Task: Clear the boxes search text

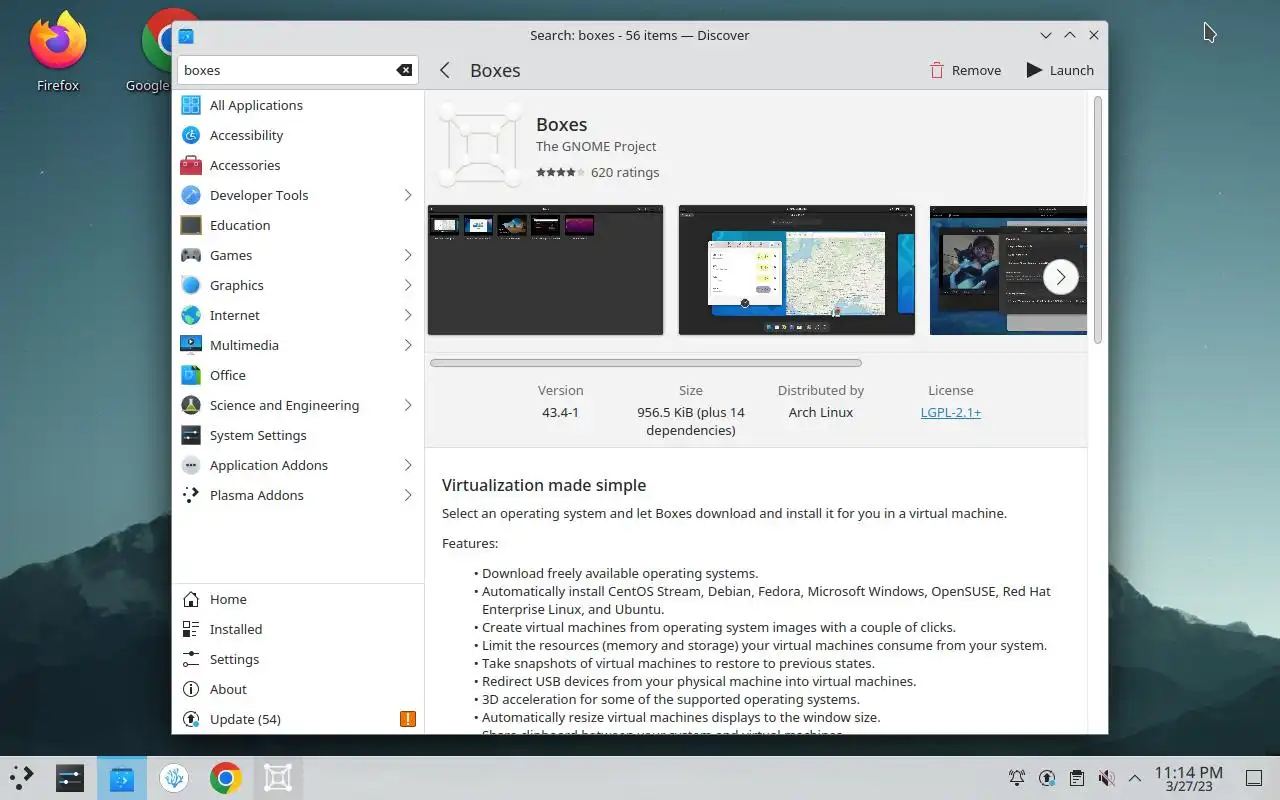Action: (404, 70)
